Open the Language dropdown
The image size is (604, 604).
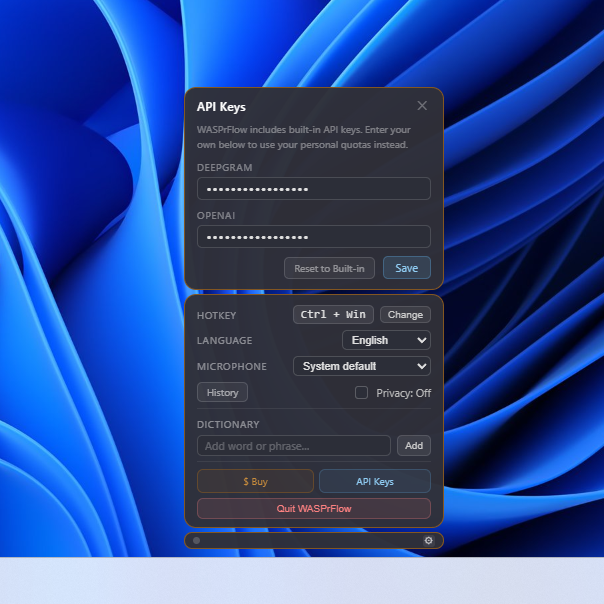(386, 340)
